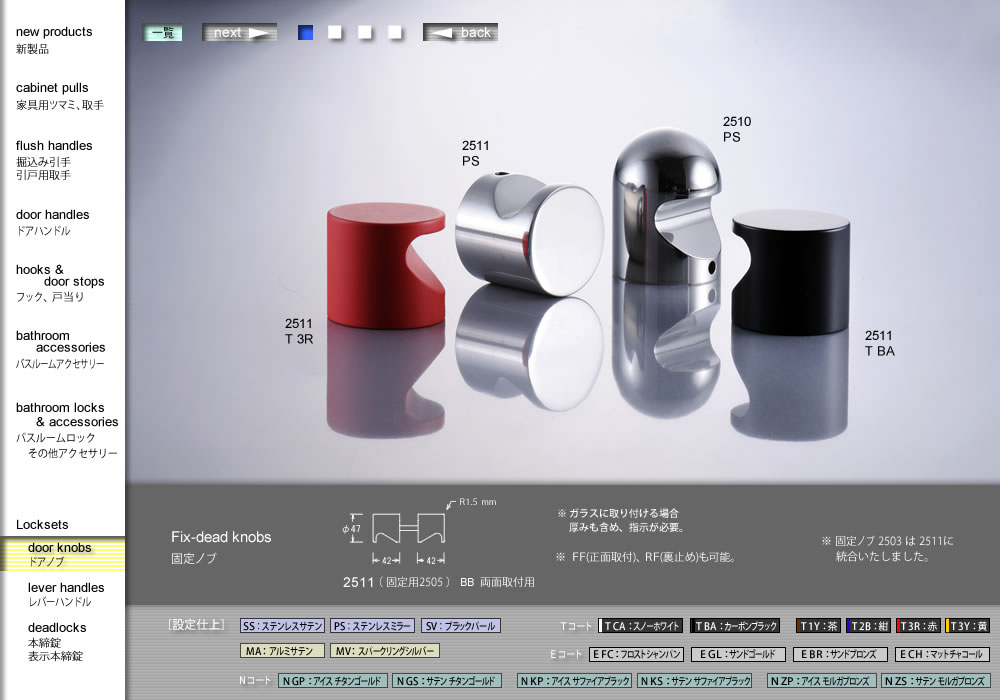Open bathroom locks & accessories category
The image size is (1000, 700).
coord(66,430)
